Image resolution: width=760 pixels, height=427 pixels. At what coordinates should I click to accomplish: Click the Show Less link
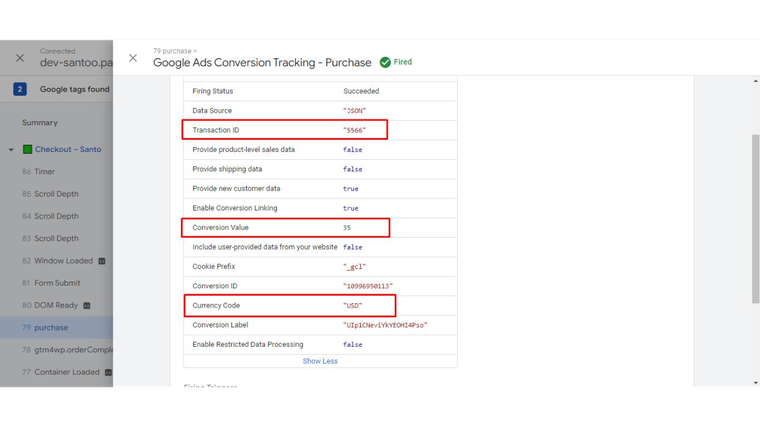pos(320,361)
